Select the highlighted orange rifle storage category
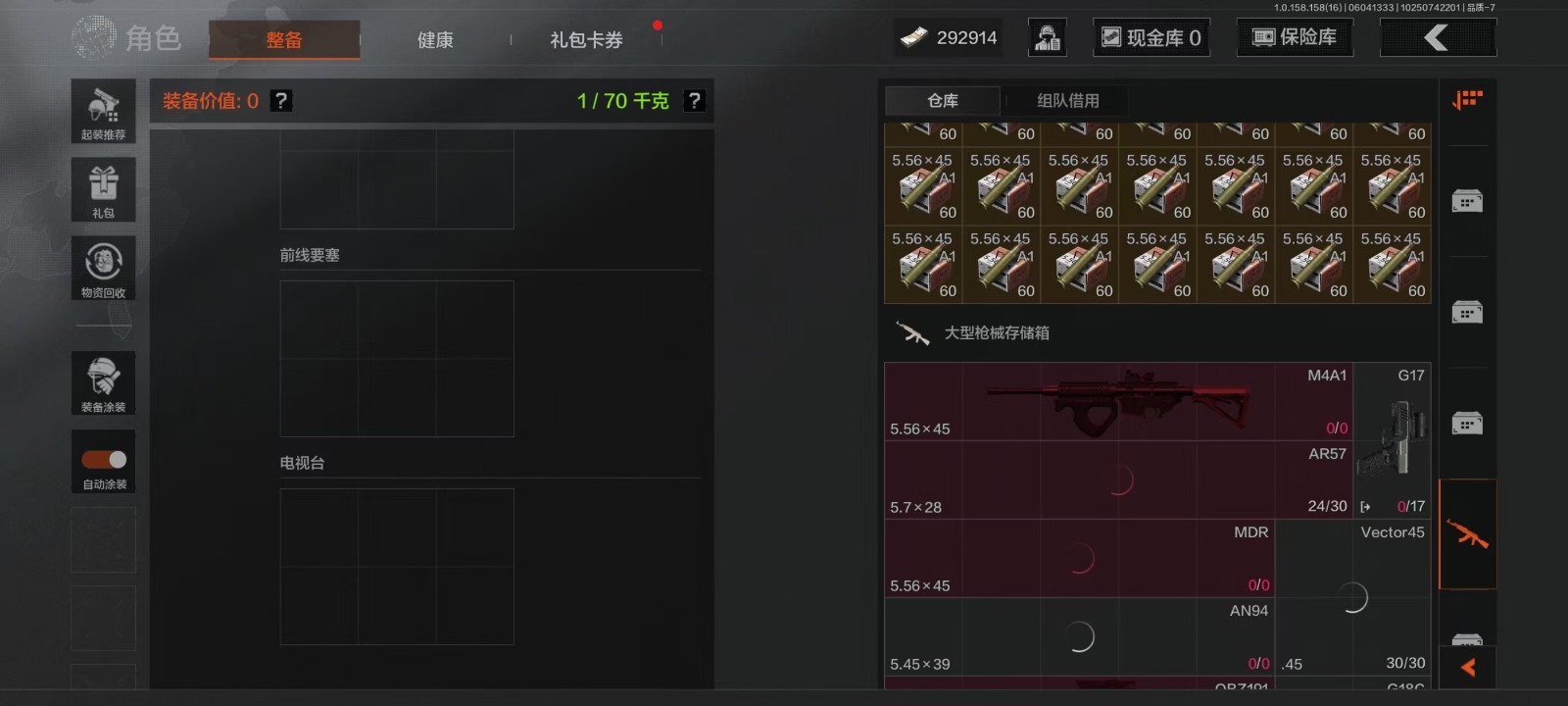The height and width of the screenshot is (706, 1568). [1467, 534]
